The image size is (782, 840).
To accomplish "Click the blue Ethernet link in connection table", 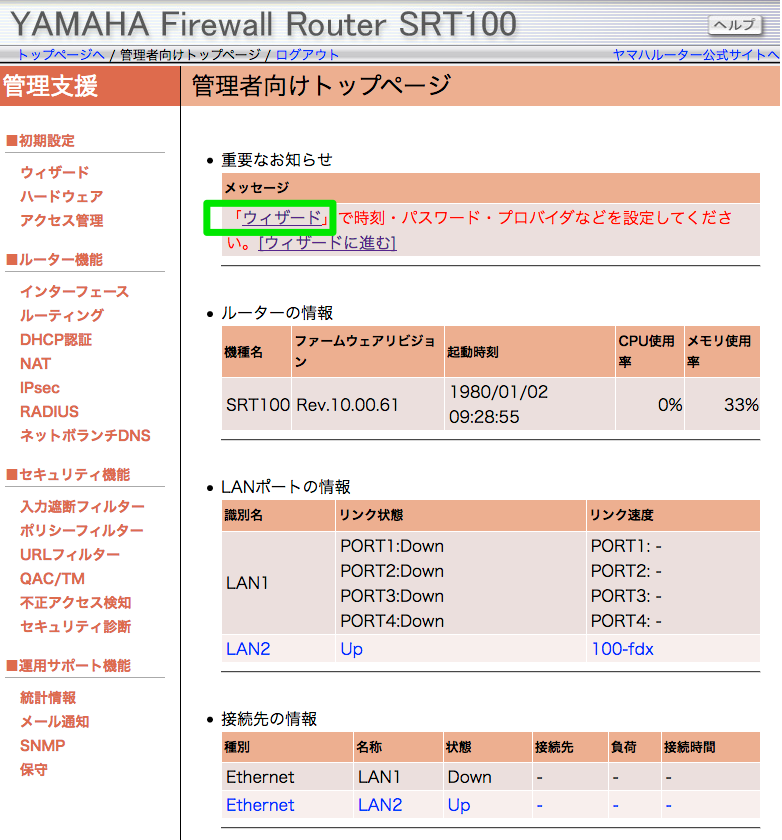I will (x=260, y=805).
